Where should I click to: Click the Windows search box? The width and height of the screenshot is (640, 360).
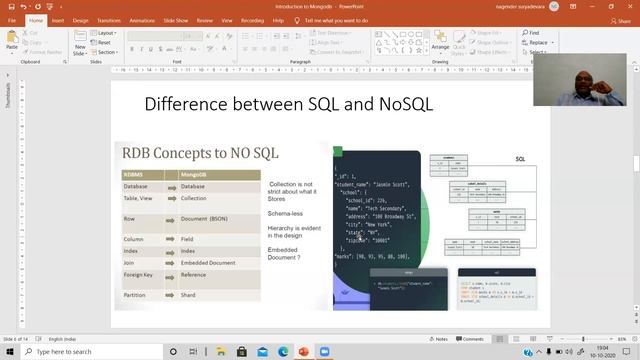[x=92, y=351]
